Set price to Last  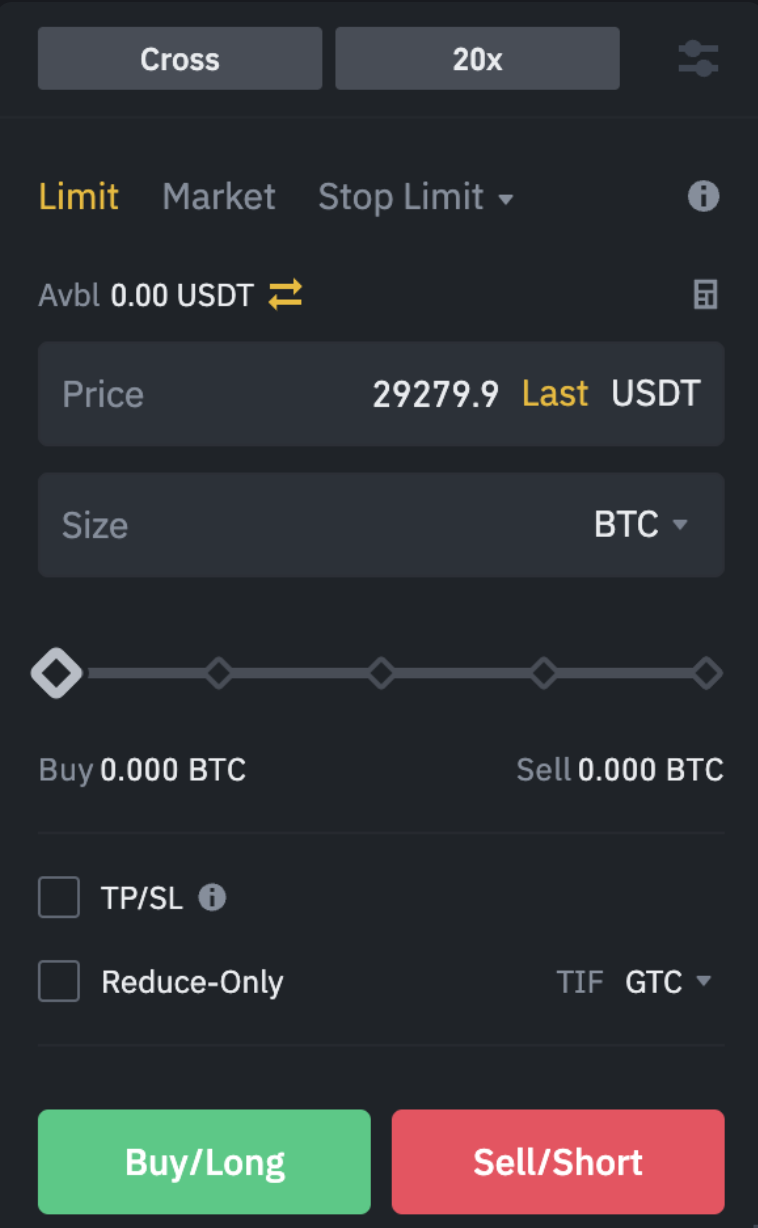point(555,394)
